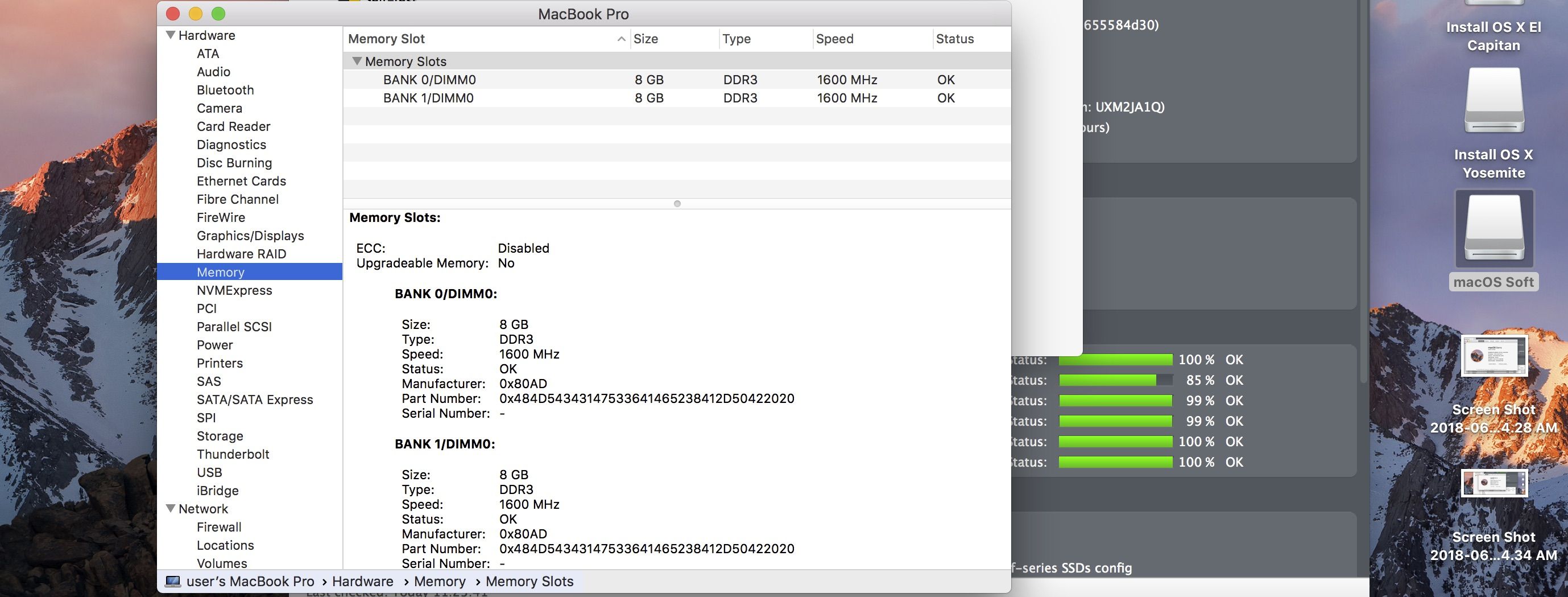Select Parallel SCSI in the sidebar

(234, 327)
